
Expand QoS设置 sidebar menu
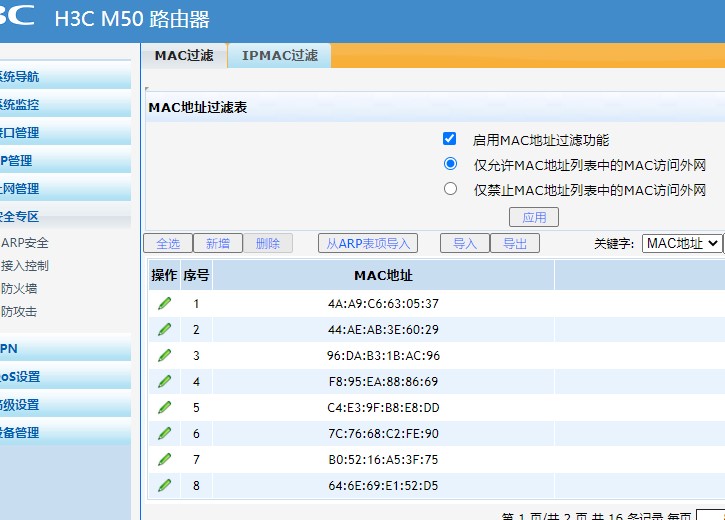[65, 377]
